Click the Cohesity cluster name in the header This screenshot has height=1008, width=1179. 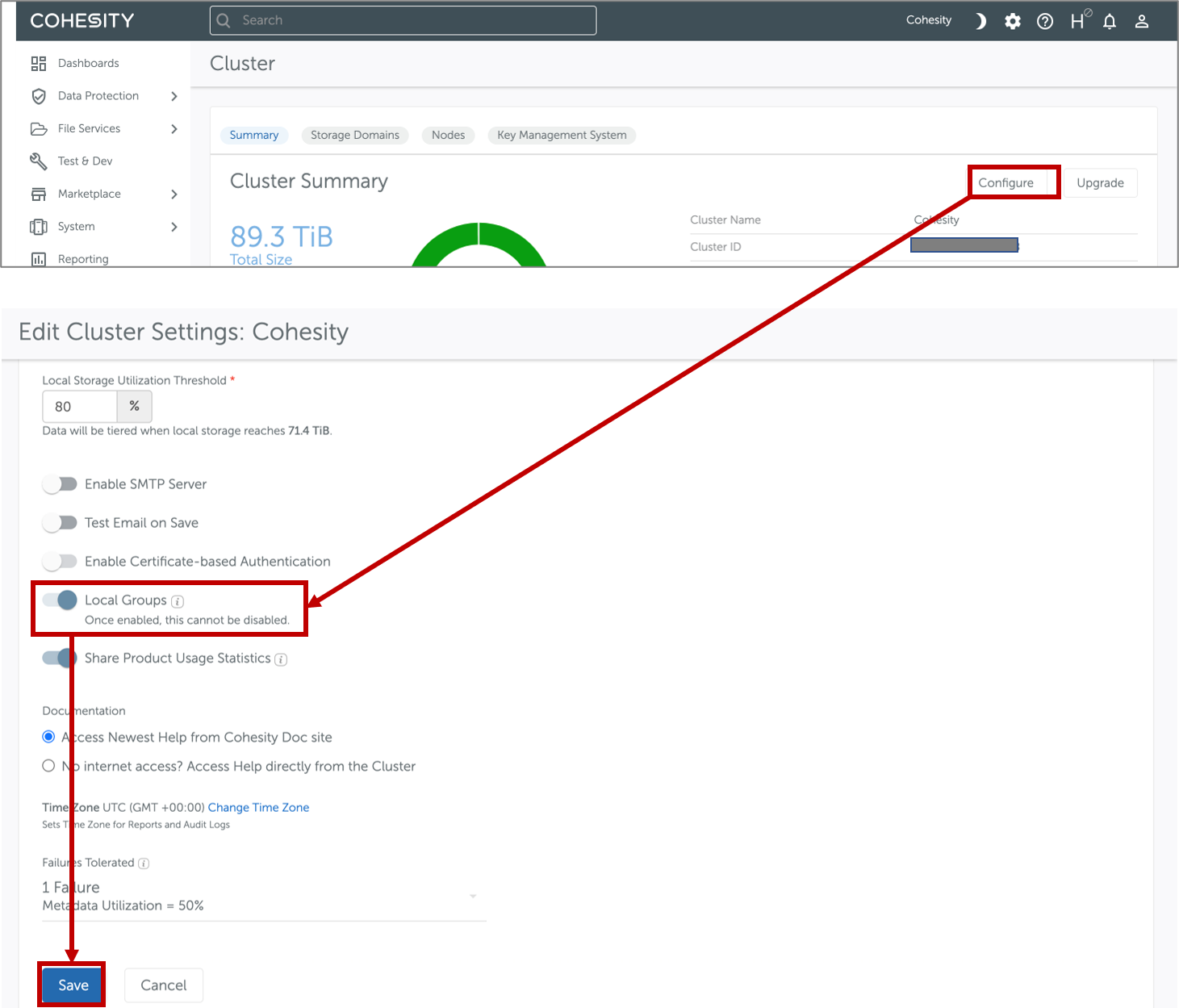(x=929, y=20)
